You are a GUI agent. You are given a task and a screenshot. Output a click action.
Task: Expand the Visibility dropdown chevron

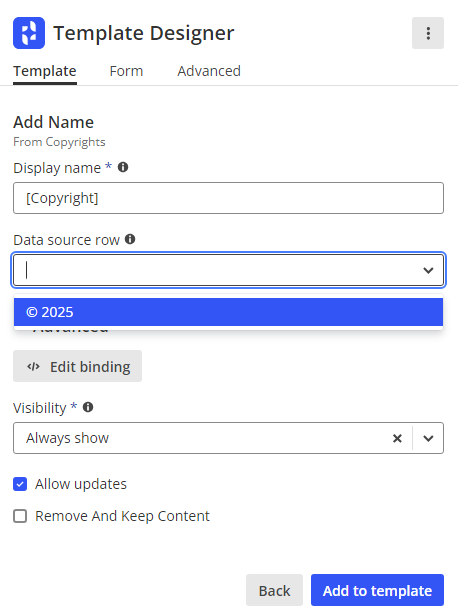(428, 438)
